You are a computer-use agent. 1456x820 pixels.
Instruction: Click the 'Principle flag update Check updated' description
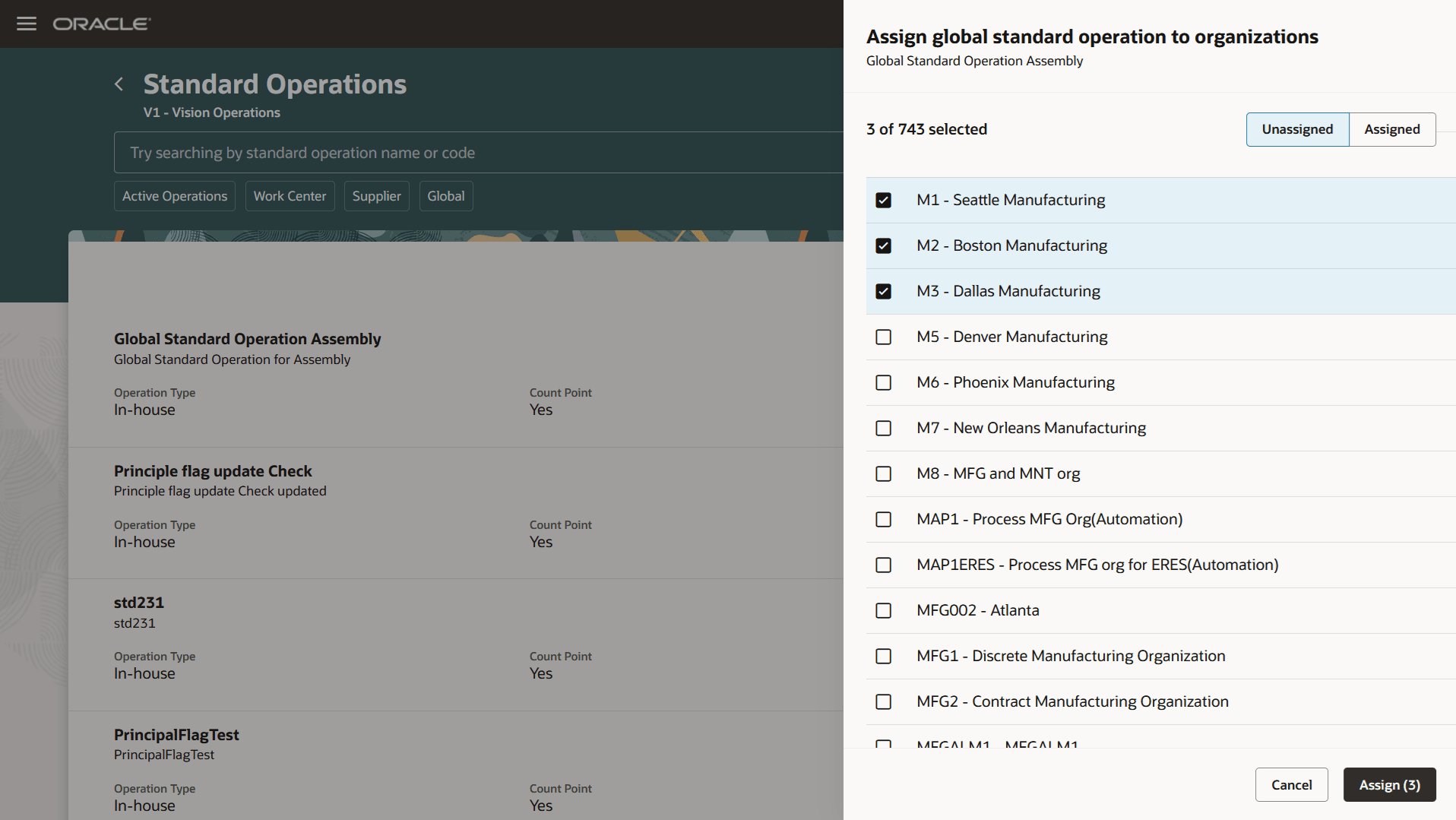(x=220, y=491)
